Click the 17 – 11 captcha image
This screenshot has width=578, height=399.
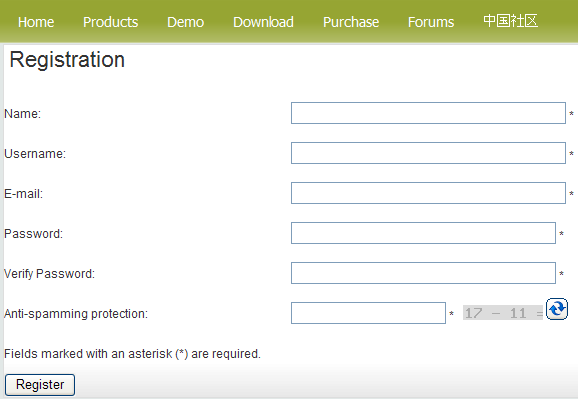(503, 313)
